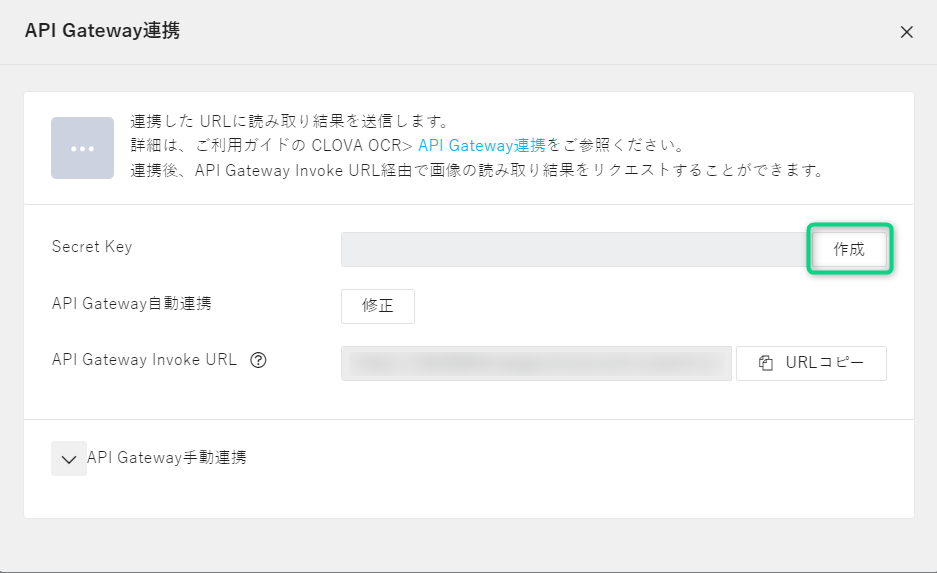
Task: Click the API Gateway Invoke URL label
Action: [144, 360]
